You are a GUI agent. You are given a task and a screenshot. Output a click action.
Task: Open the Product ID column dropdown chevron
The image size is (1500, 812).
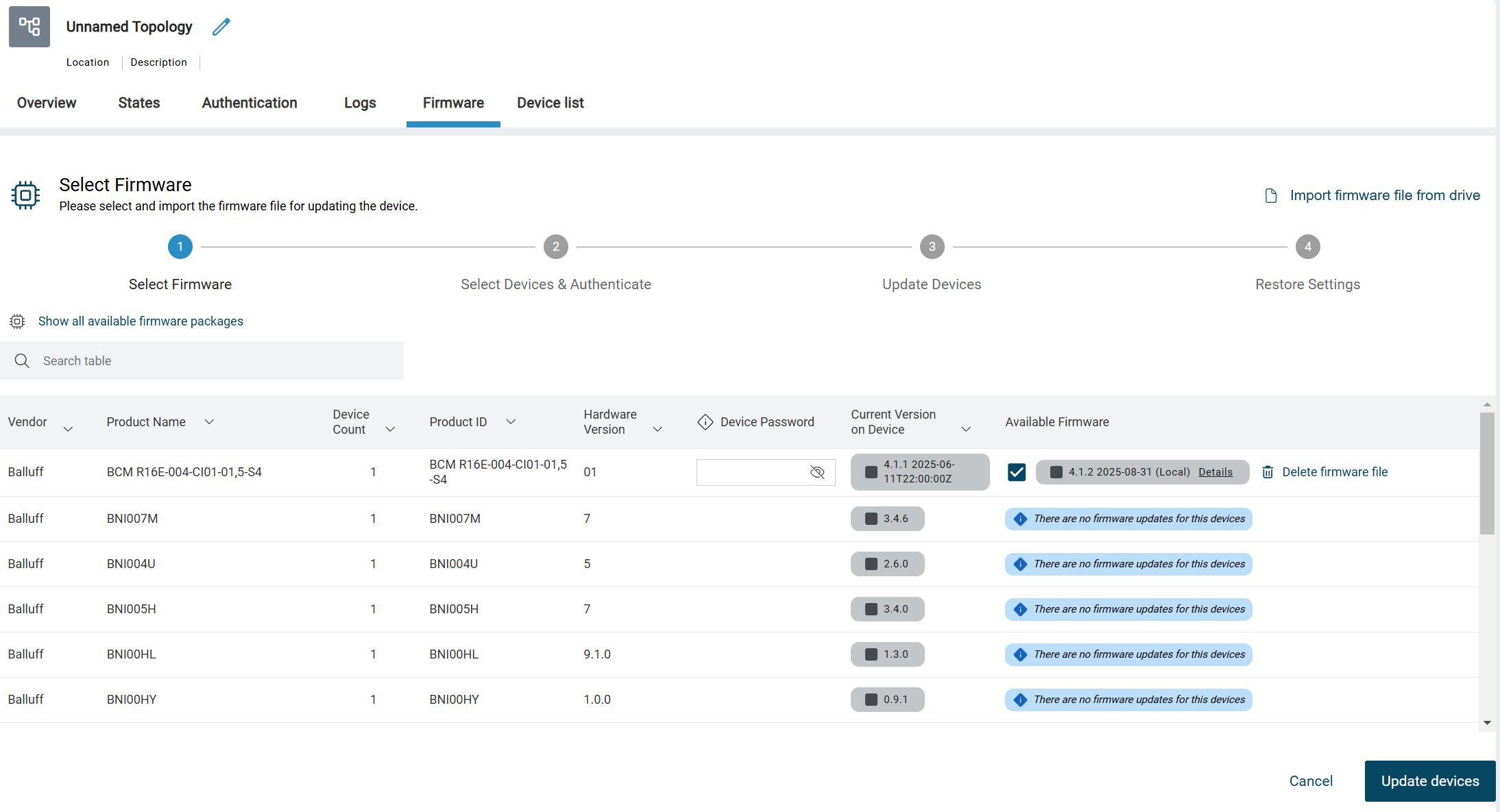point(511,422)
